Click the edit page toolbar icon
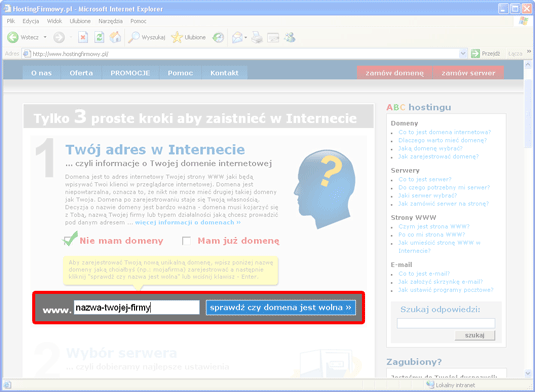 [273, 37]
